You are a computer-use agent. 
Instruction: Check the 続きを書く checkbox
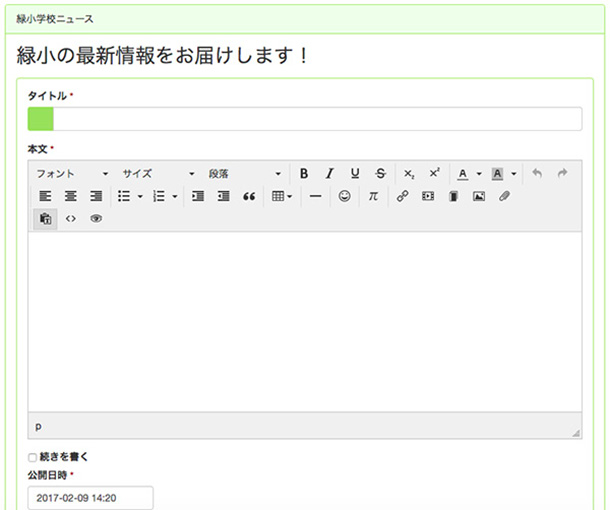pyautogui.click(x=32, y=457)
